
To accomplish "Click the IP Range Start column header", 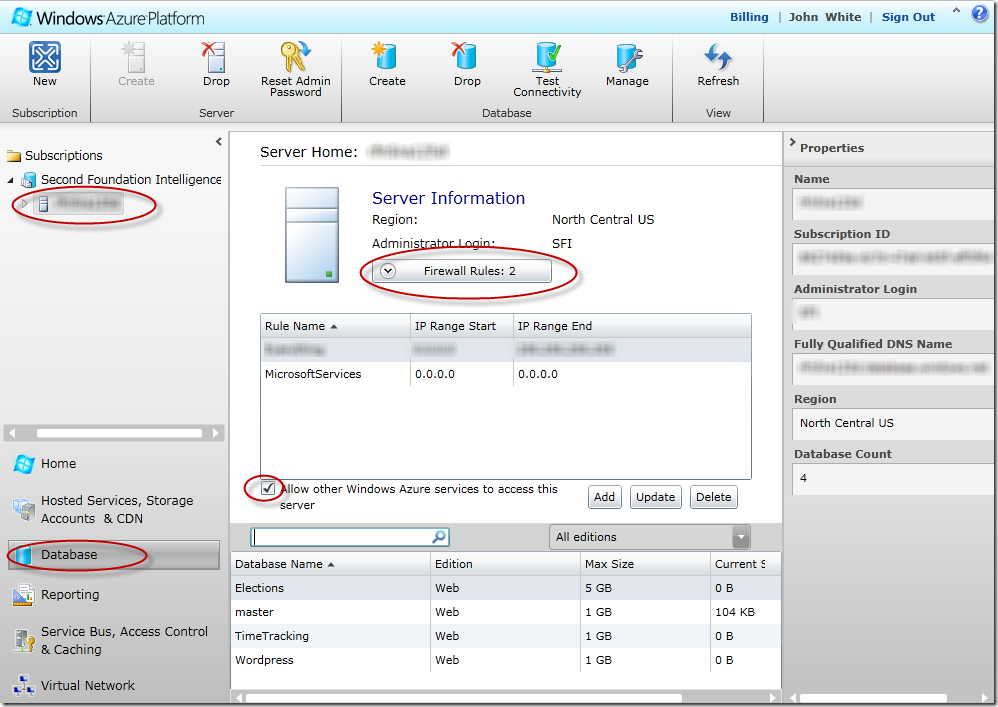I will click(462, 326).
